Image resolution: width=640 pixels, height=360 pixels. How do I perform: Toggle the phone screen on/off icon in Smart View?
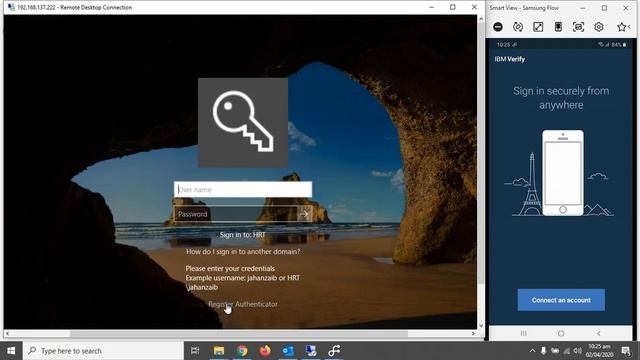558,27
